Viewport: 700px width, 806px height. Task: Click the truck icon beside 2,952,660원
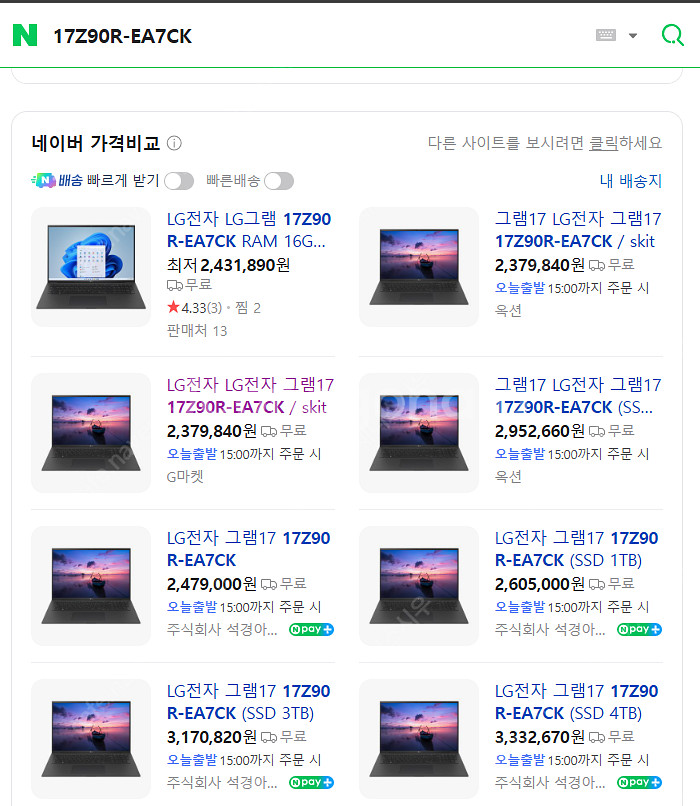pos(597,431)
